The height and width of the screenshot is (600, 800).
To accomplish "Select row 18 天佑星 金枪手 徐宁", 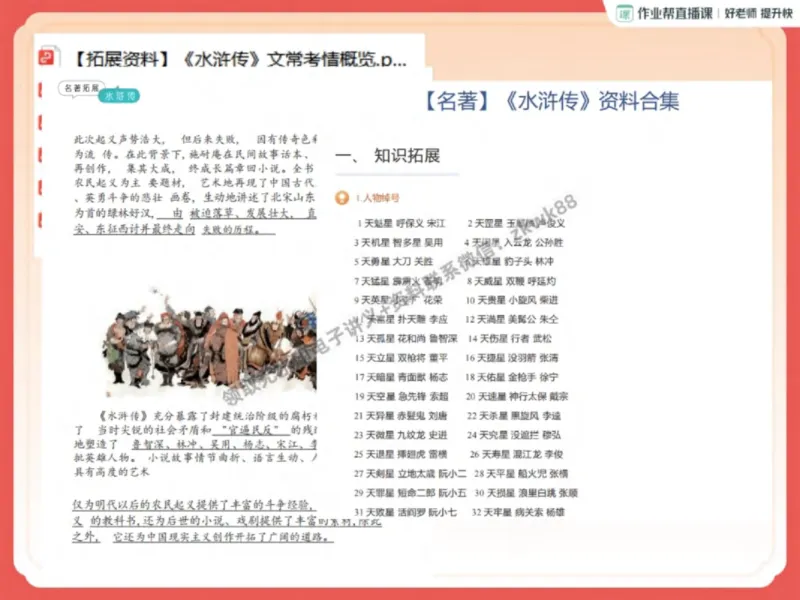I will (512, 378).
